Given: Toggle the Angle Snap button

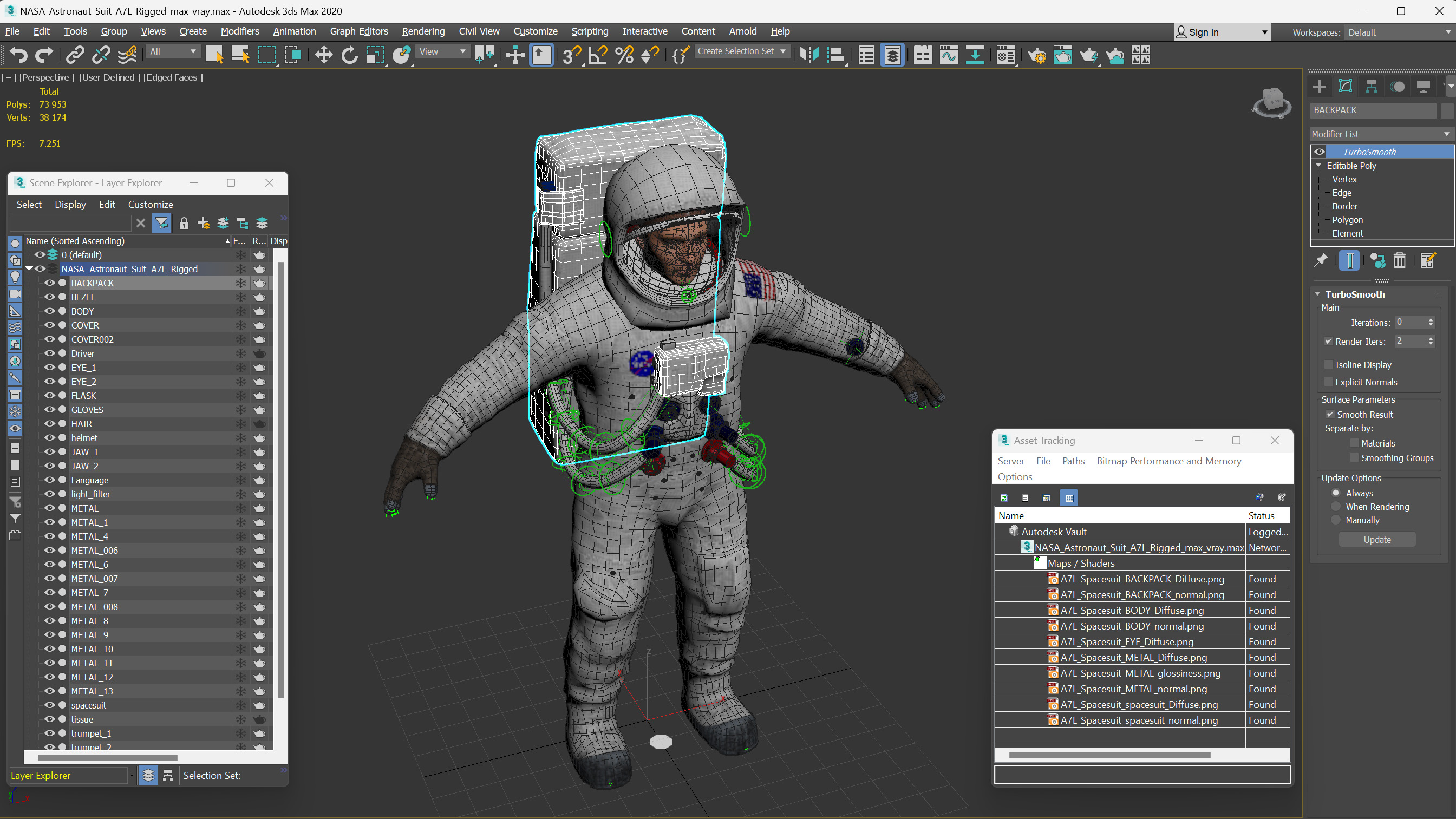Looking at the screenshot, I should pyautogui.click(x=597, y=55).
